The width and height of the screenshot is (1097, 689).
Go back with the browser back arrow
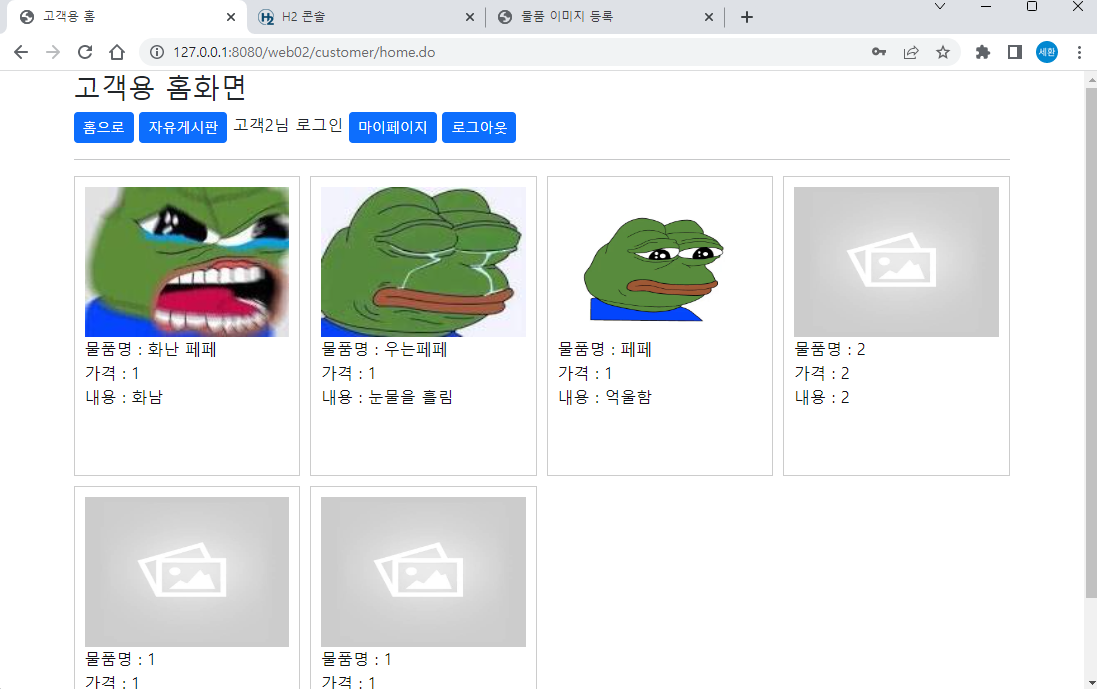click(x=21, y=52)
